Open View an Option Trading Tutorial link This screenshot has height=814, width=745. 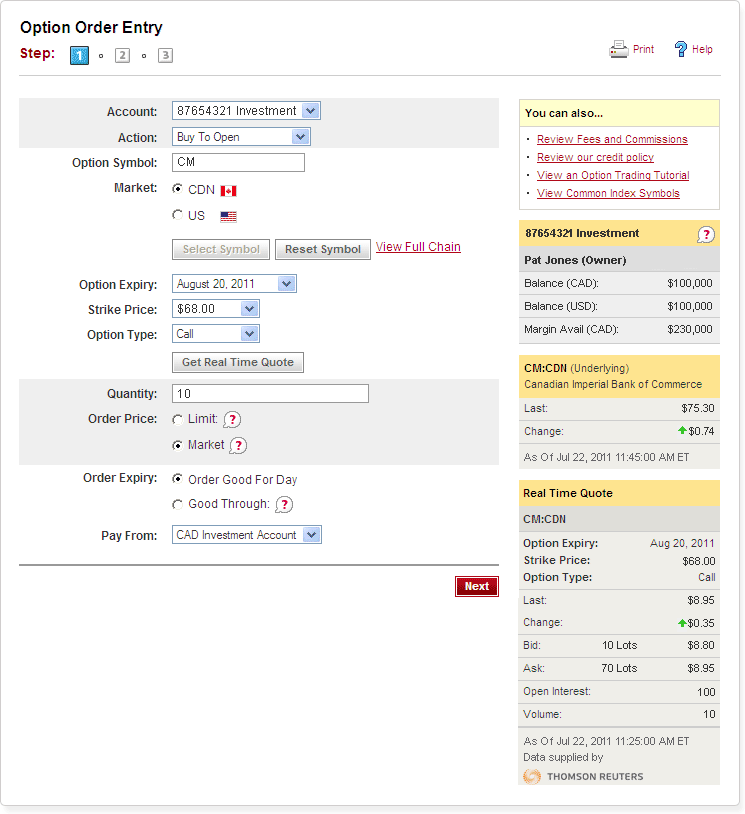[x=613, y=175]
